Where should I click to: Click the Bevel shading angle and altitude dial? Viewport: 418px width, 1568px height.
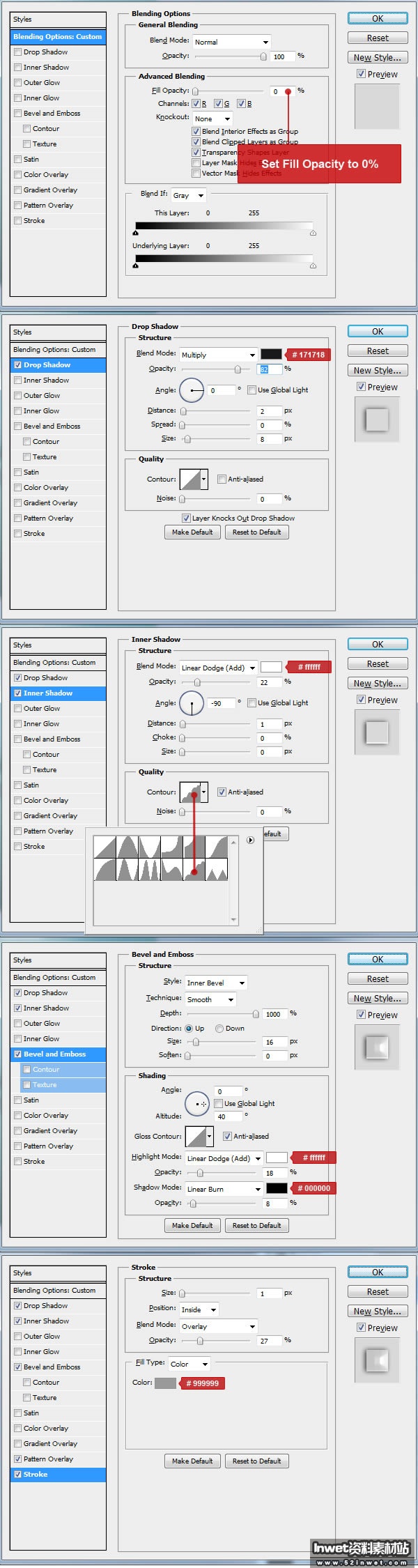click(196, 1103)
